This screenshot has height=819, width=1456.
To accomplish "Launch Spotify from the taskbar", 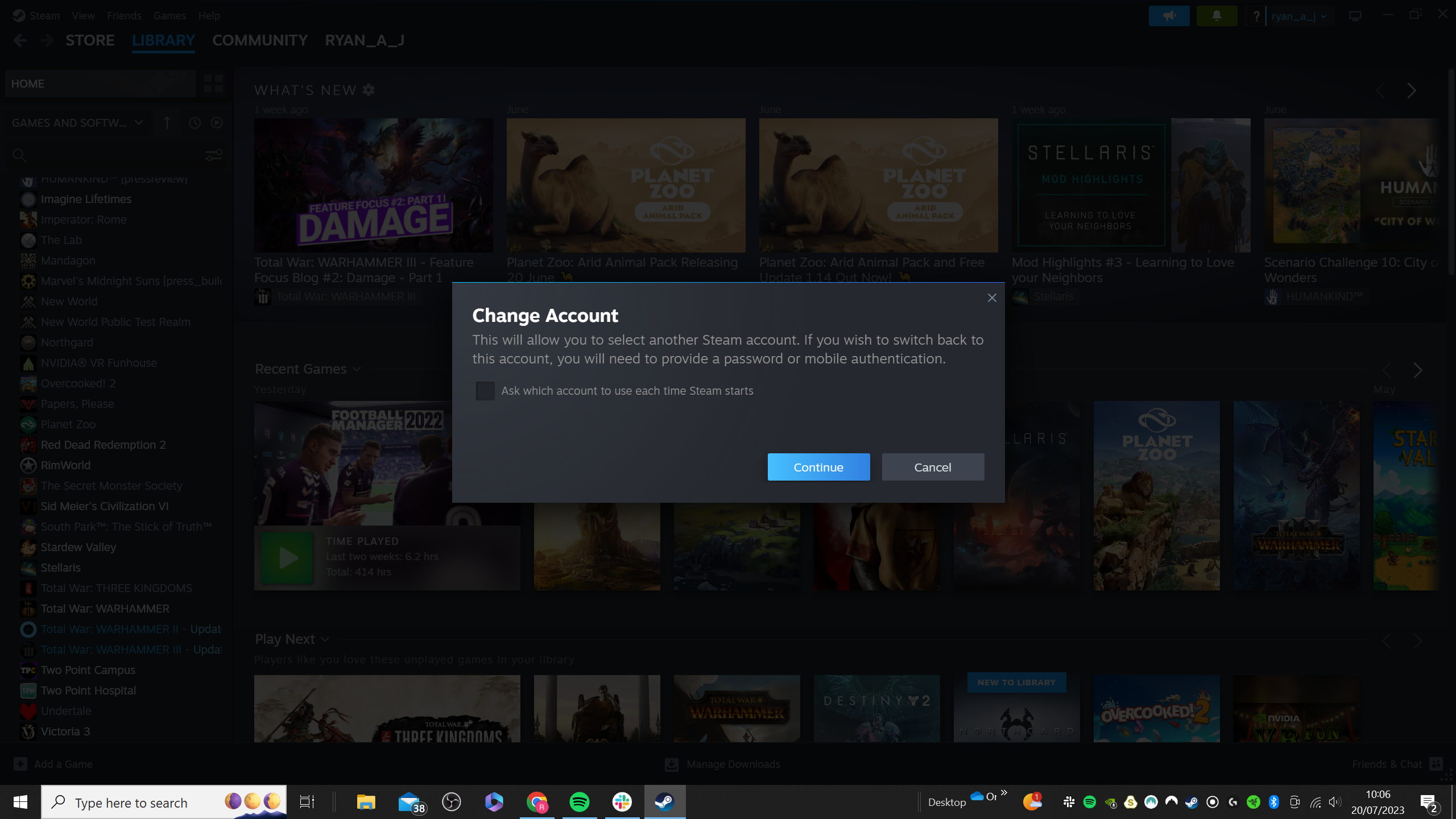I will pyautogui.click(x=578, y=802).
